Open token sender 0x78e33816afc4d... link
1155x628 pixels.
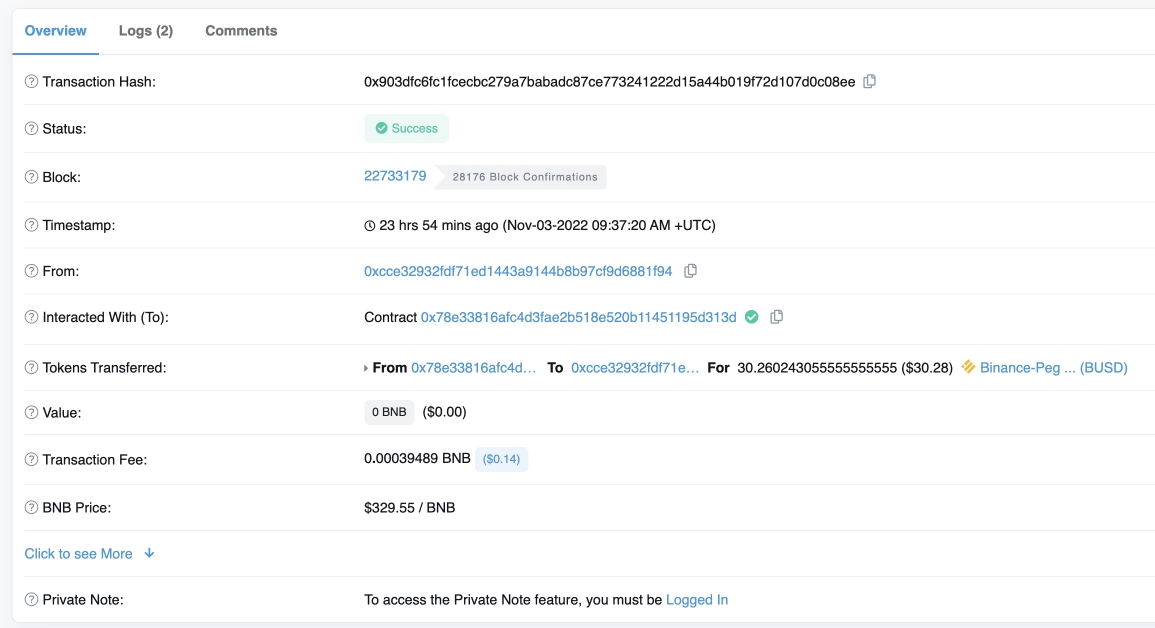pos(474,367)
